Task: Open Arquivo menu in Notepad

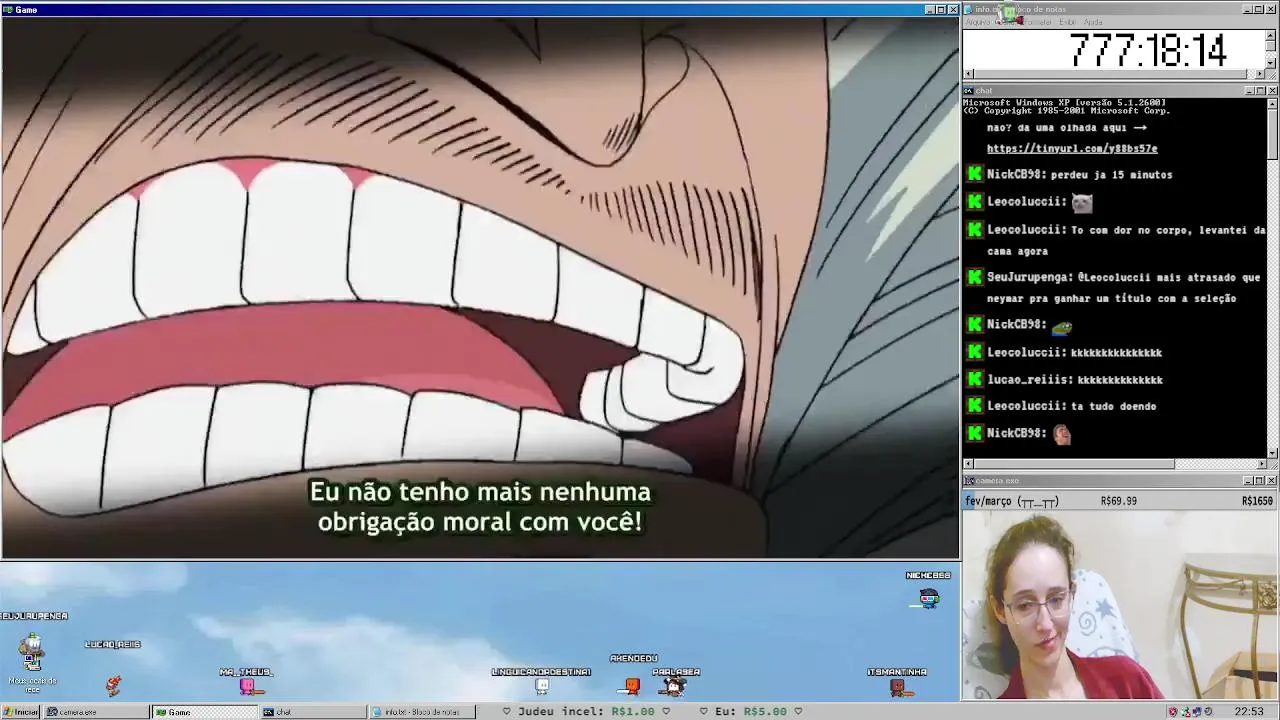Action: (978, 22)
